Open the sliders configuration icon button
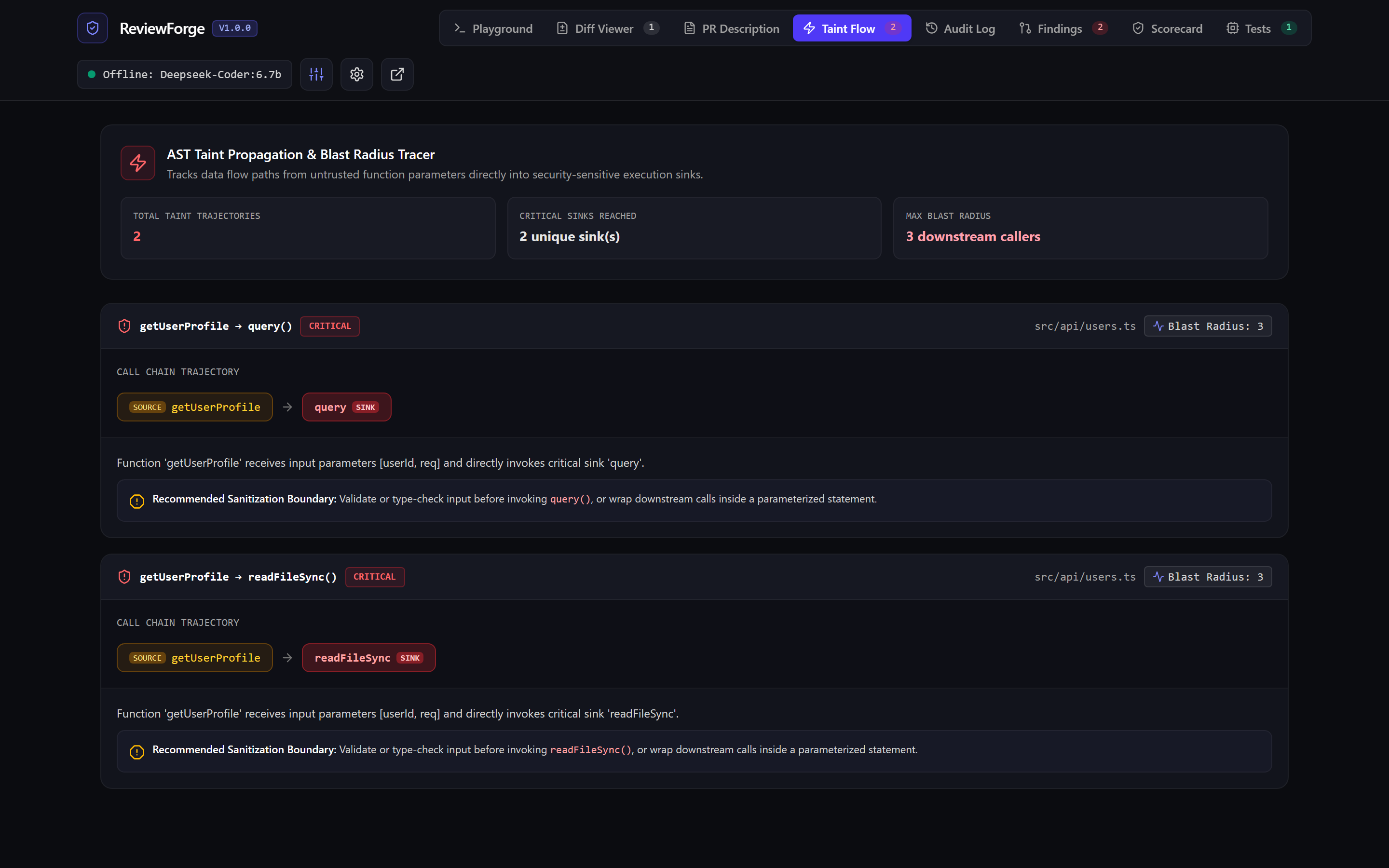The width and height of the screenshot is (1389, 868). (316, 74)
